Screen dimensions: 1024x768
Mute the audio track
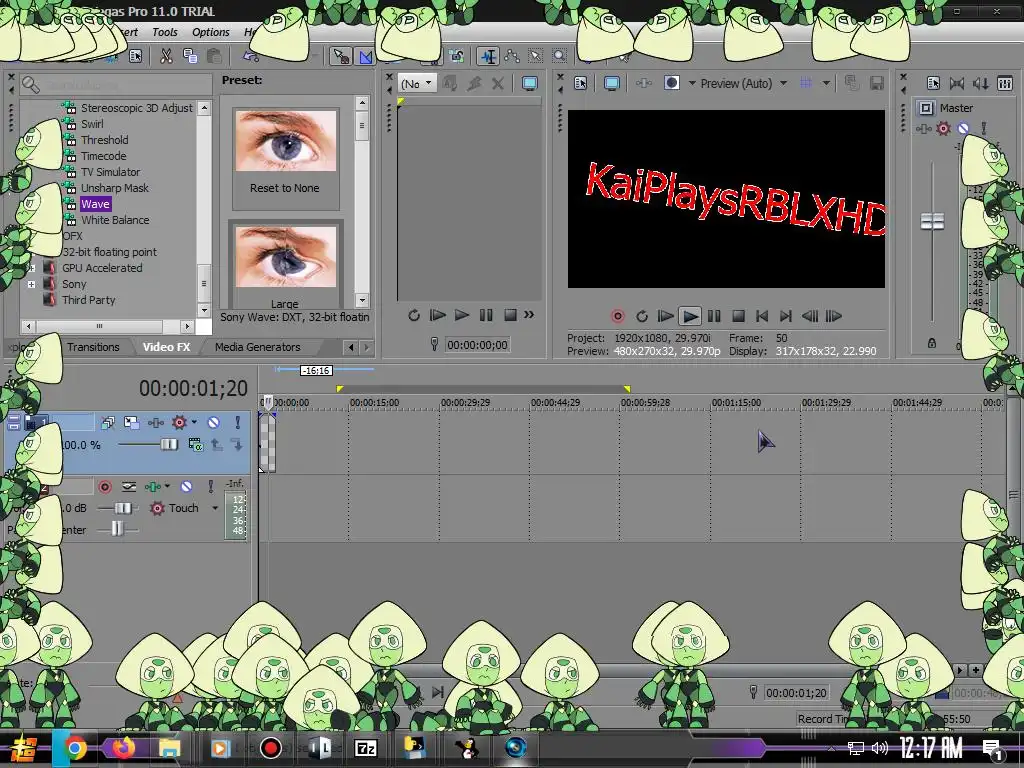tap(186, 487)
